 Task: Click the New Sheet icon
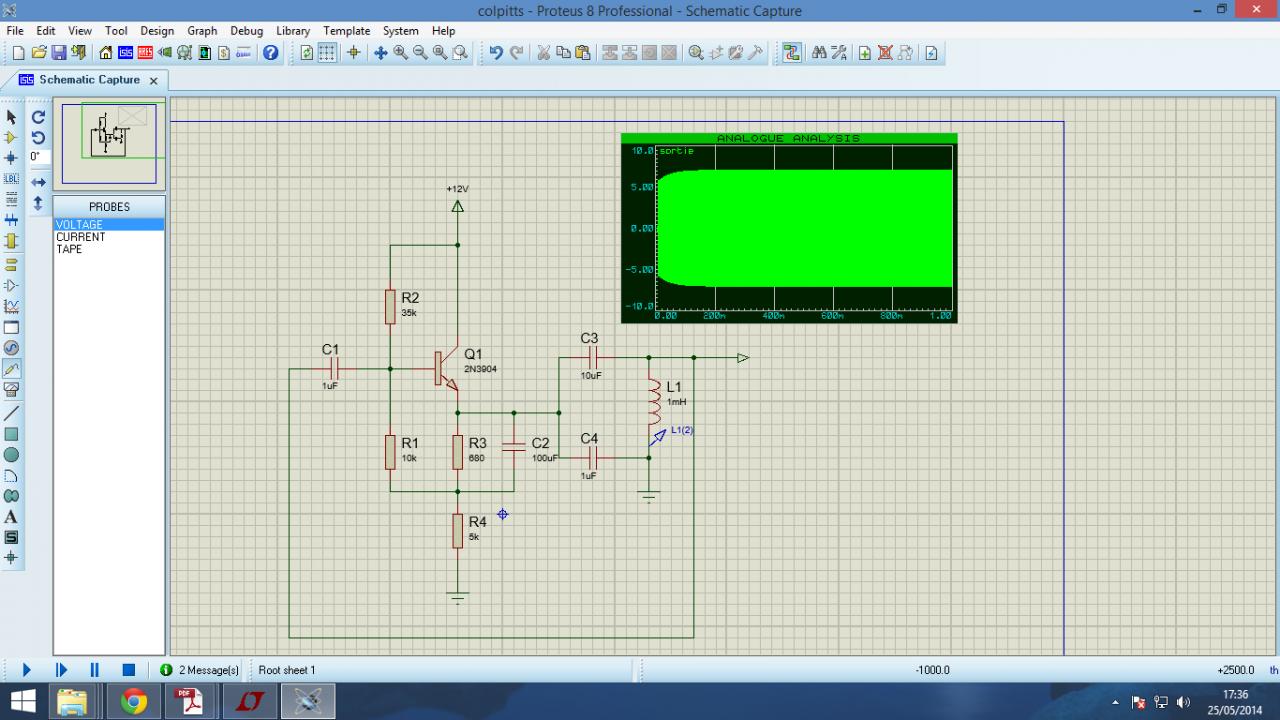coord(865,53)
